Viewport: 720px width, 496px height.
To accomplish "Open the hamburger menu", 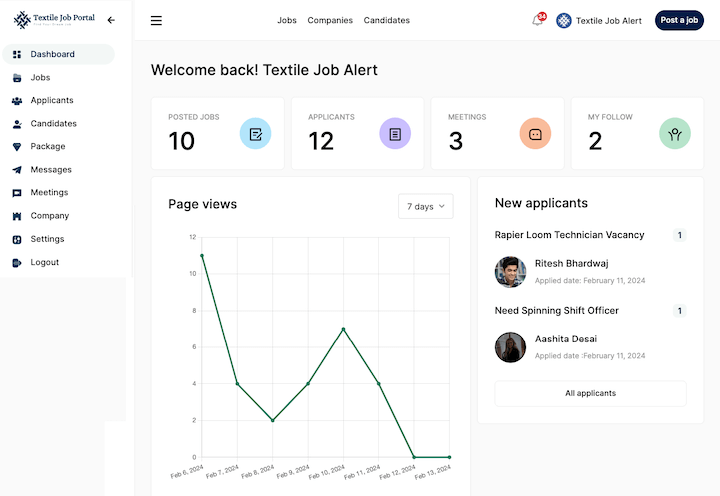I will coord(156,20).
